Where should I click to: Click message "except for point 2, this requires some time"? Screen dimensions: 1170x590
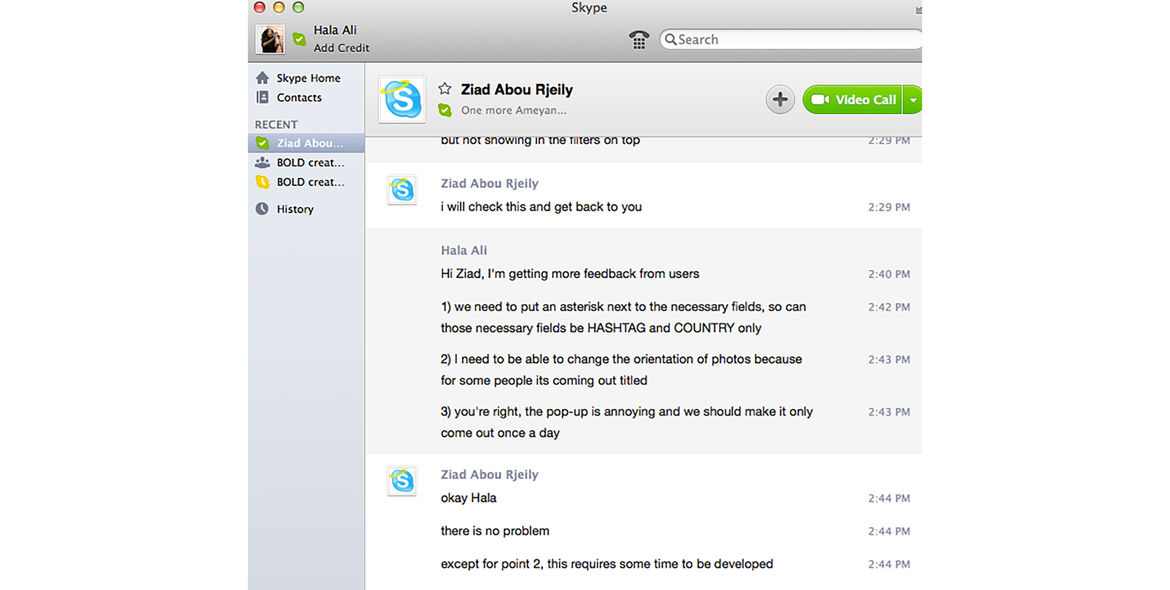[607, 564]
